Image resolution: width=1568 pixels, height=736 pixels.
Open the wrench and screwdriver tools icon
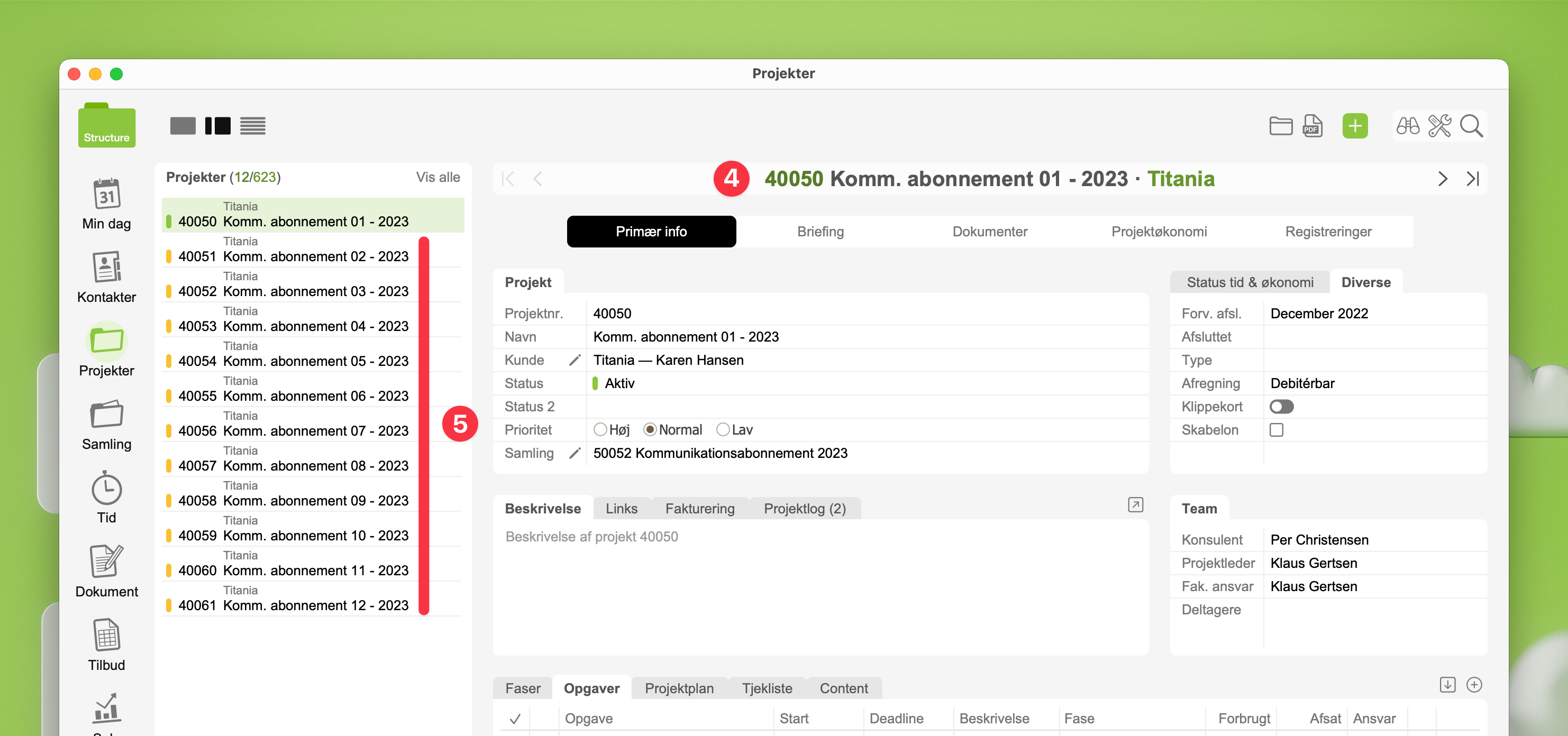(1439, 126)
